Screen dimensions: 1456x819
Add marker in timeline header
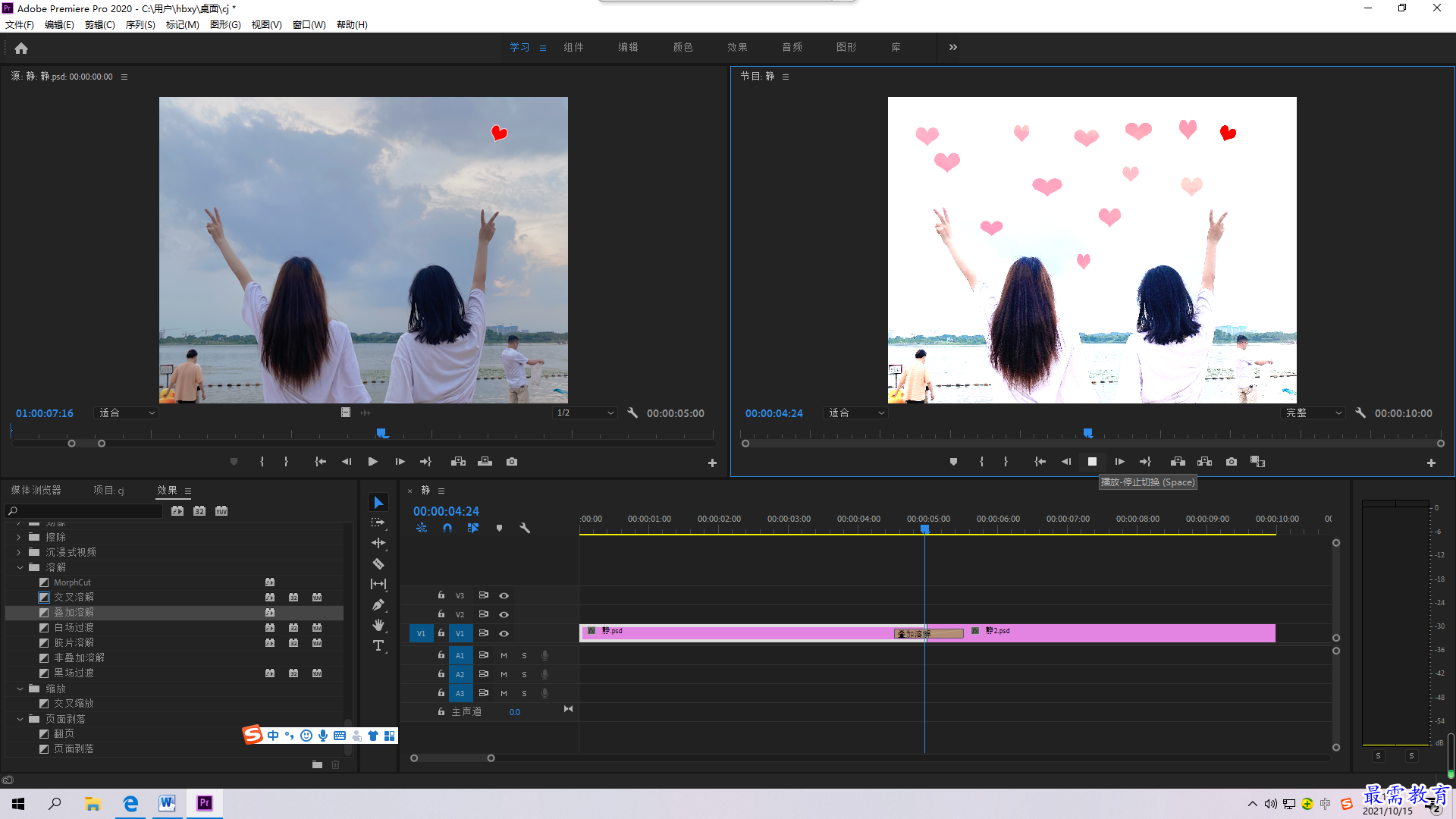[x=499, y=528]
